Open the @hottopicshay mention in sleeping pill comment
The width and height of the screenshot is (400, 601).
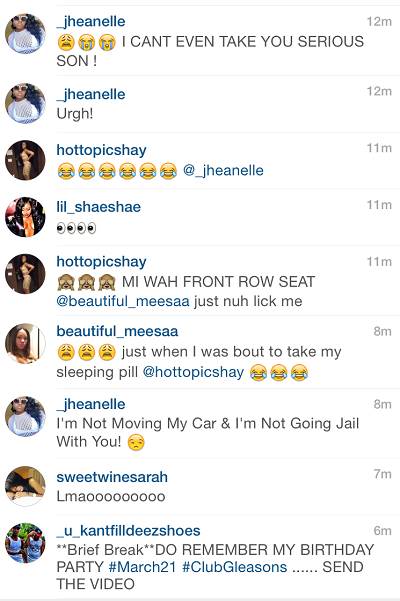(x=193, y=372)
